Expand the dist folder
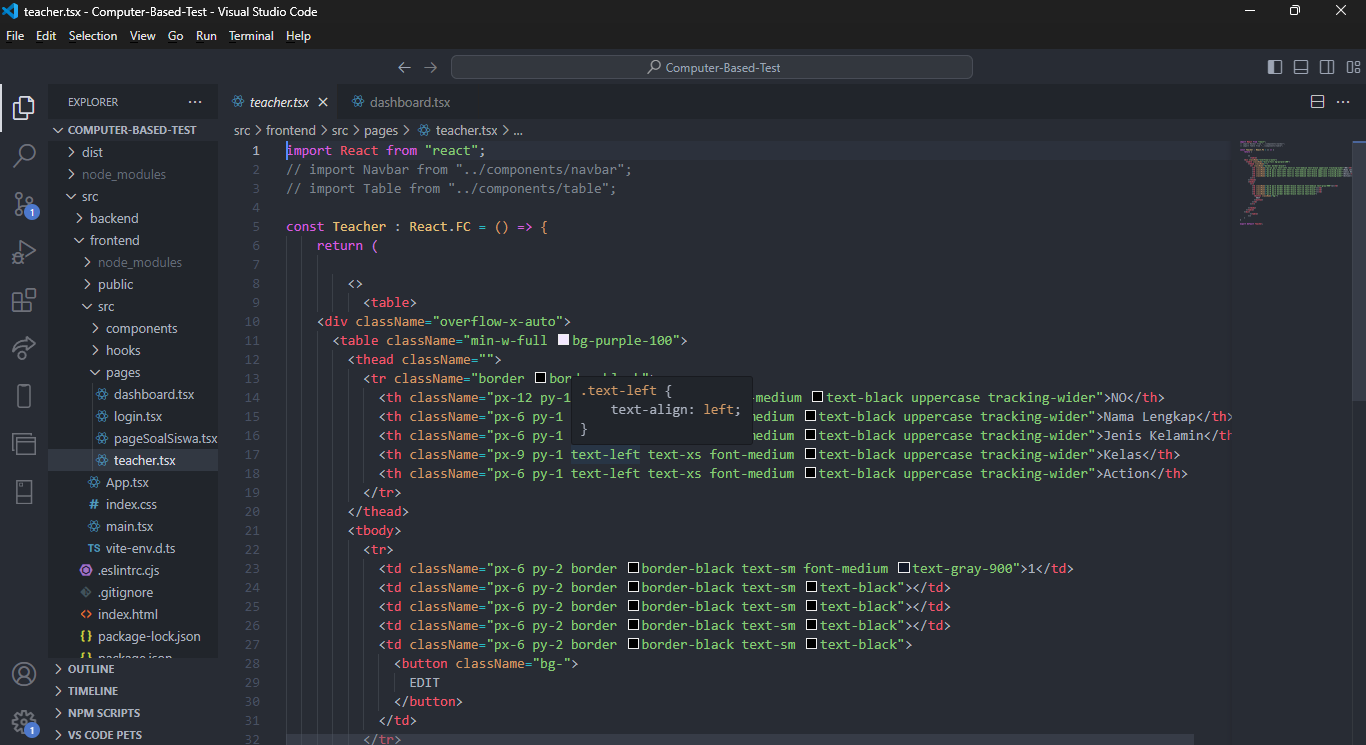The width and height of the screenshot is (1366, 745). (92, 152)
